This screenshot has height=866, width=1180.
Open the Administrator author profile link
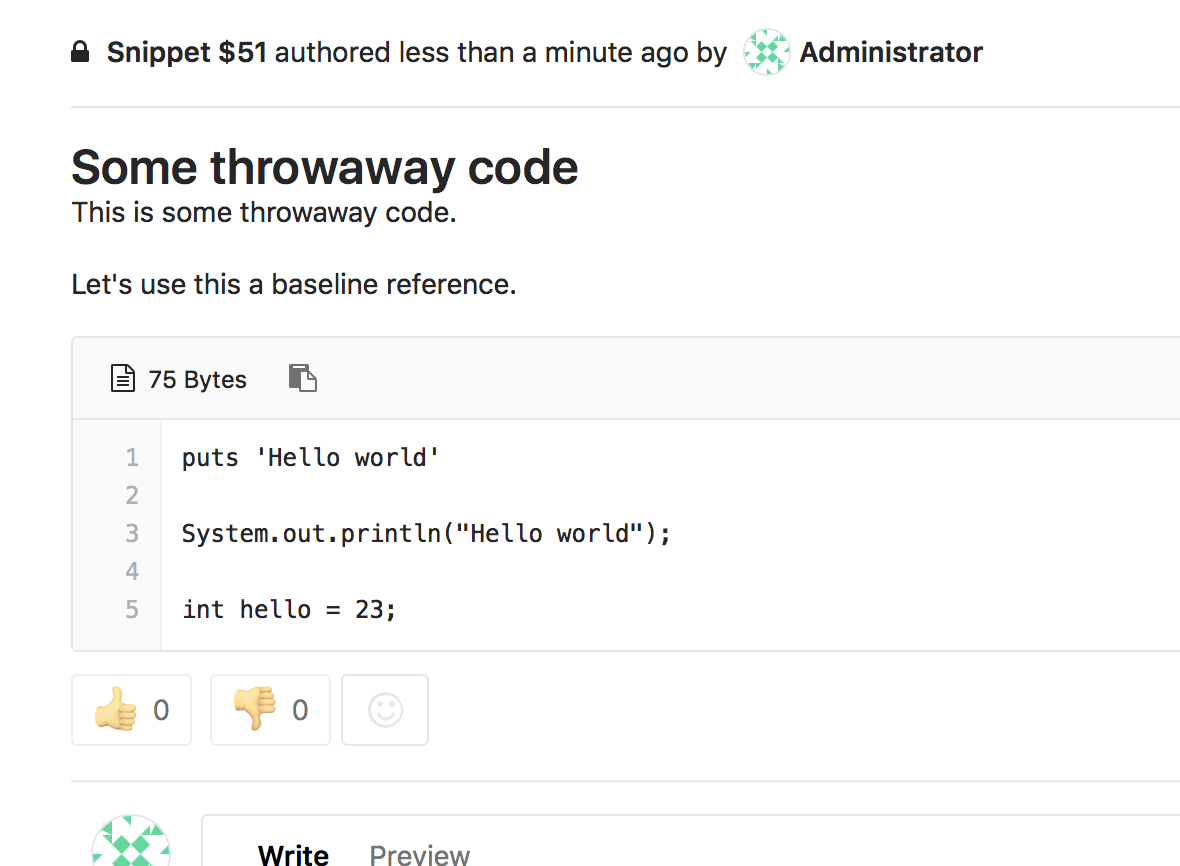(x=891, y=53)
